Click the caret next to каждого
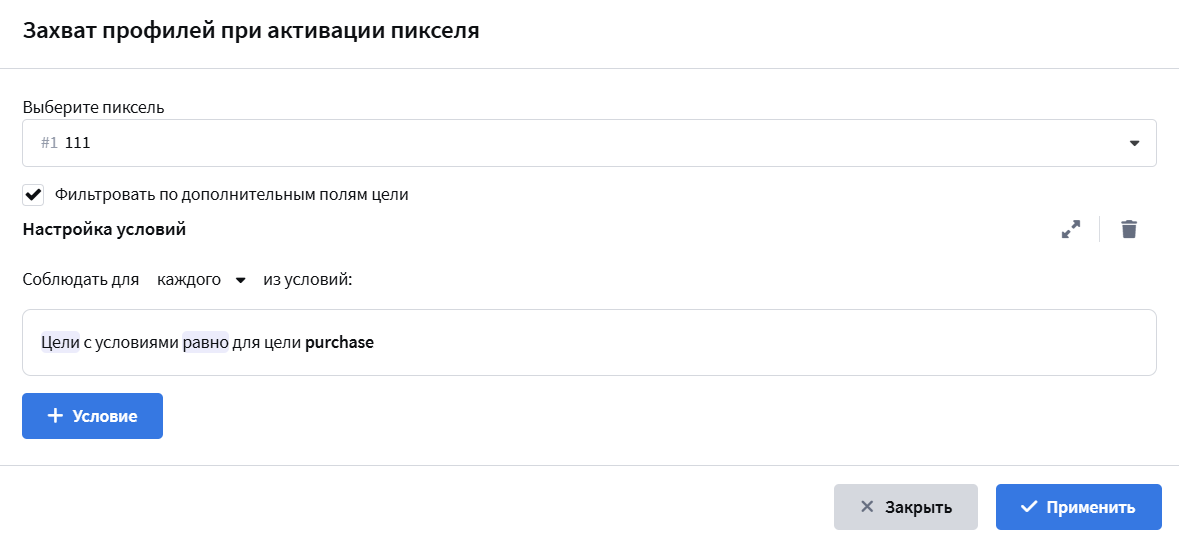Viewport: 1179px width, 541px height. pos(241,280)
